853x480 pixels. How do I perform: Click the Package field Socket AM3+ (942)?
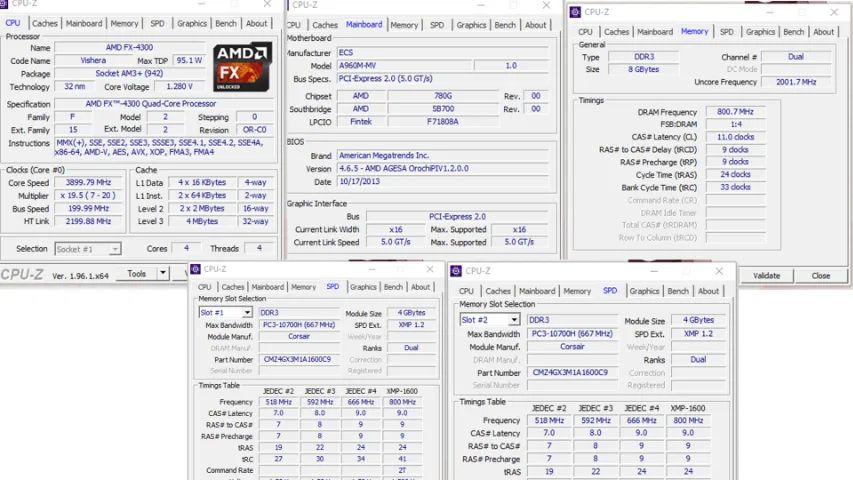(129, 73)
